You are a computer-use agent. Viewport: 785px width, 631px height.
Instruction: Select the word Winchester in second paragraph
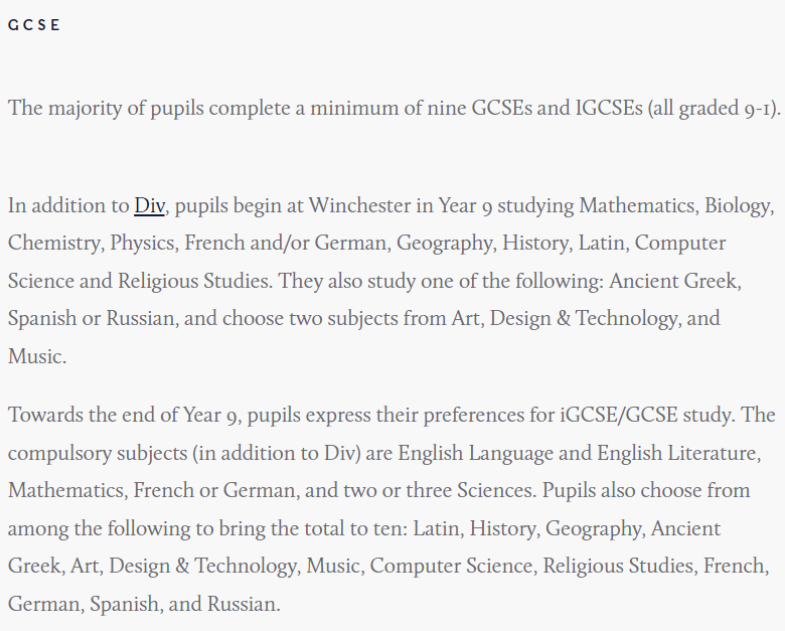point(358,205)
